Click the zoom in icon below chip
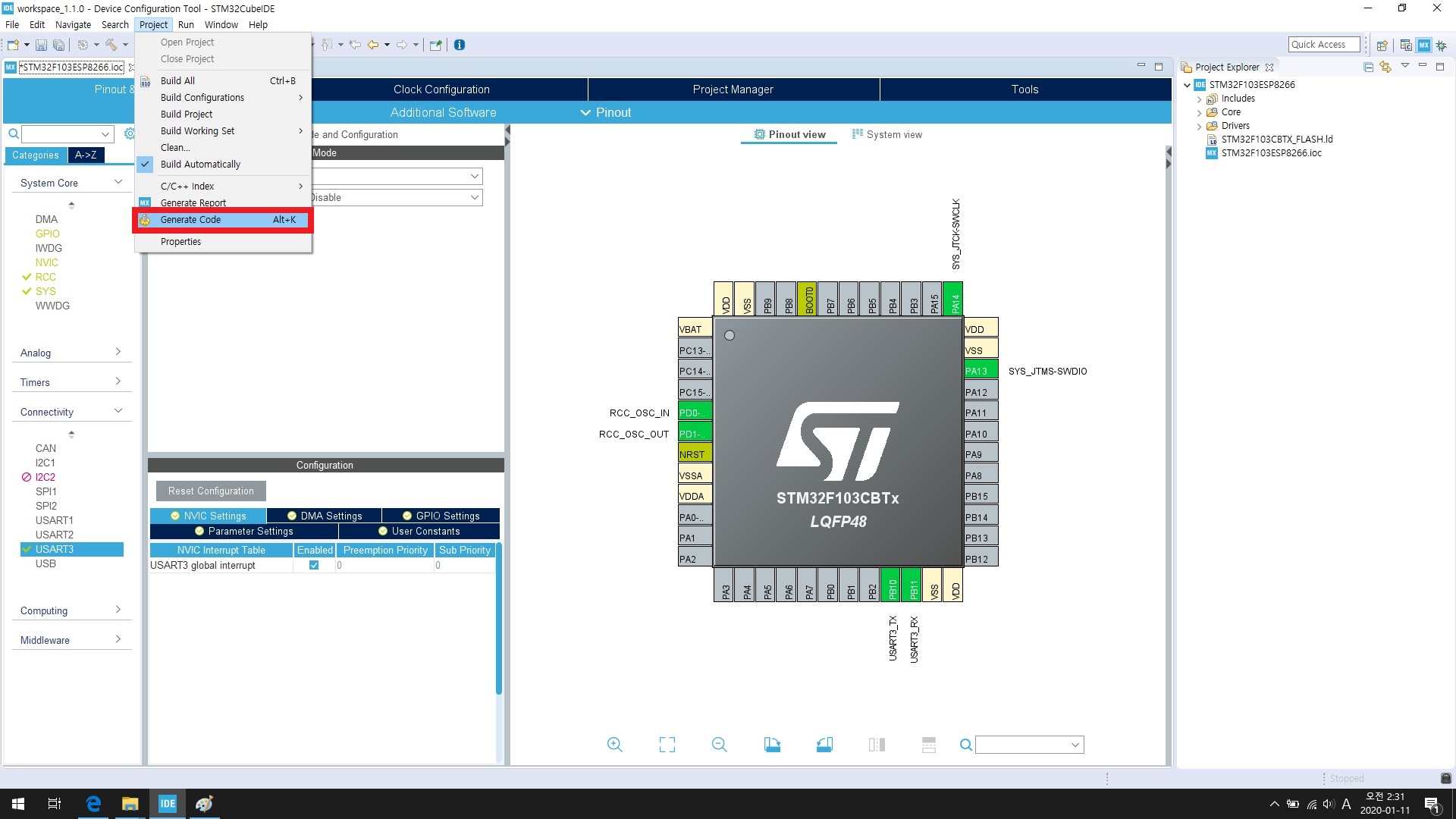 pos(614,745)
